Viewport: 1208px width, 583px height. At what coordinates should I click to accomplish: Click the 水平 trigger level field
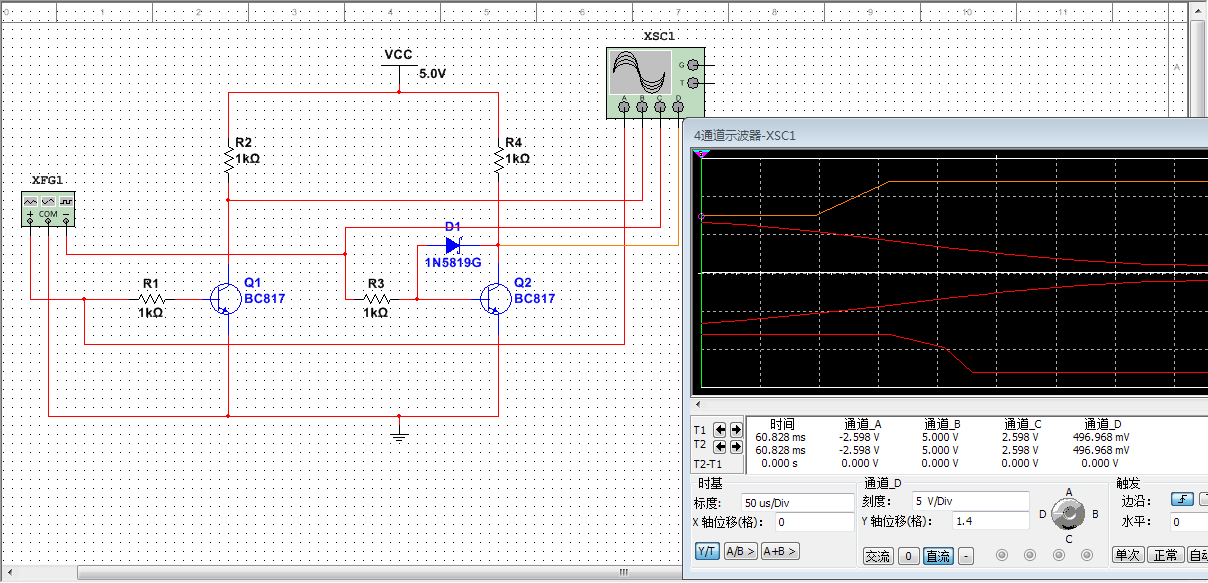tap(1189, 522)
